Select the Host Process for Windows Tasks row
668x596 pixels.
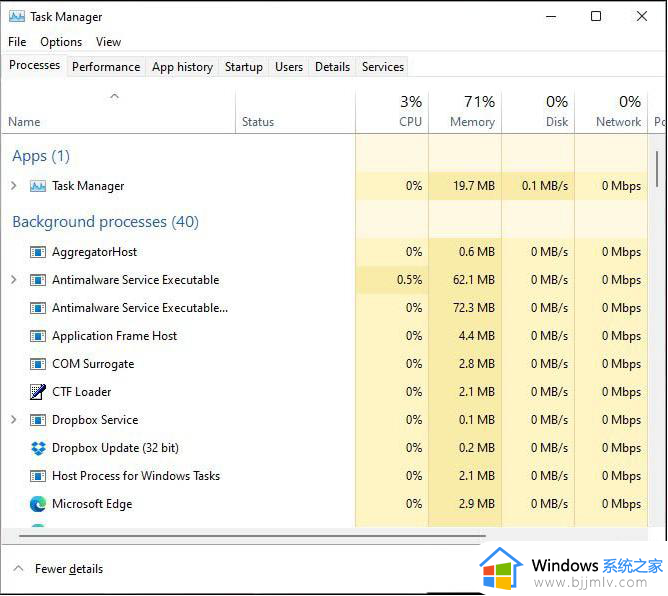click(x=325, y=476)
